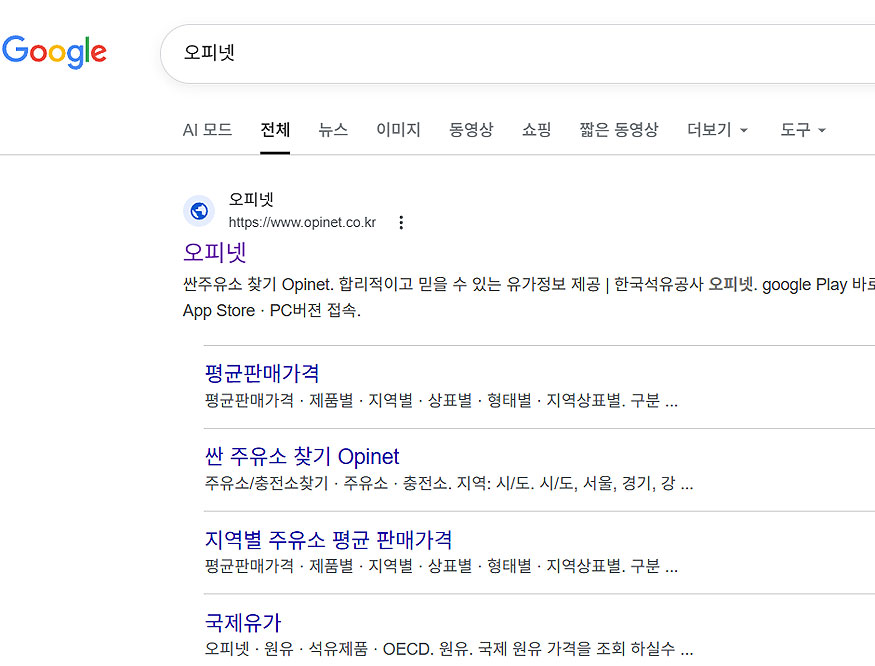This screenshot has width=875, height=666.
Task: Click the search box containing 오피넷
Action: (x=500, y=53)
